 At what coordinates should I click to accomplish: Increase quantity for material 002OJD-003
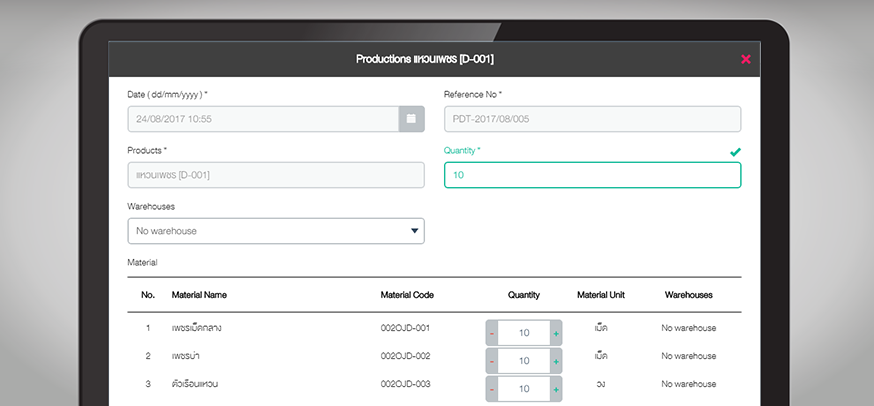pyautogui.click(x=556, y=389)
